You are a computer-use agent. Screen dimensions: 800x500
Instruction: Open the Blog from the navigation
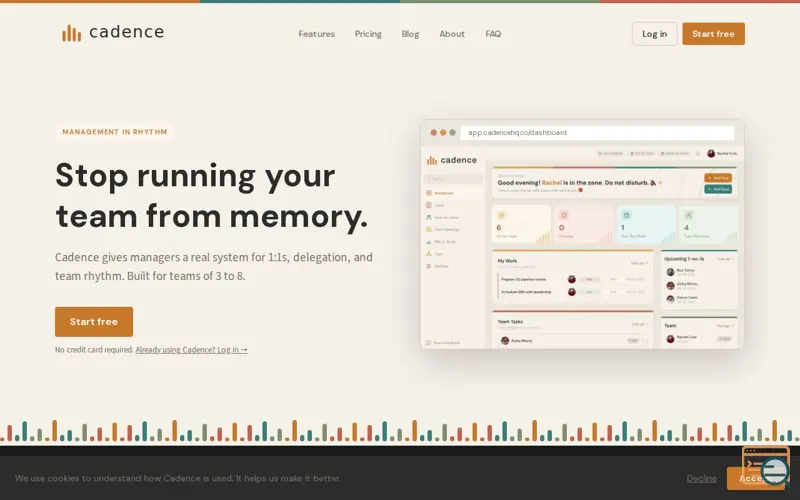click(410, 34)
